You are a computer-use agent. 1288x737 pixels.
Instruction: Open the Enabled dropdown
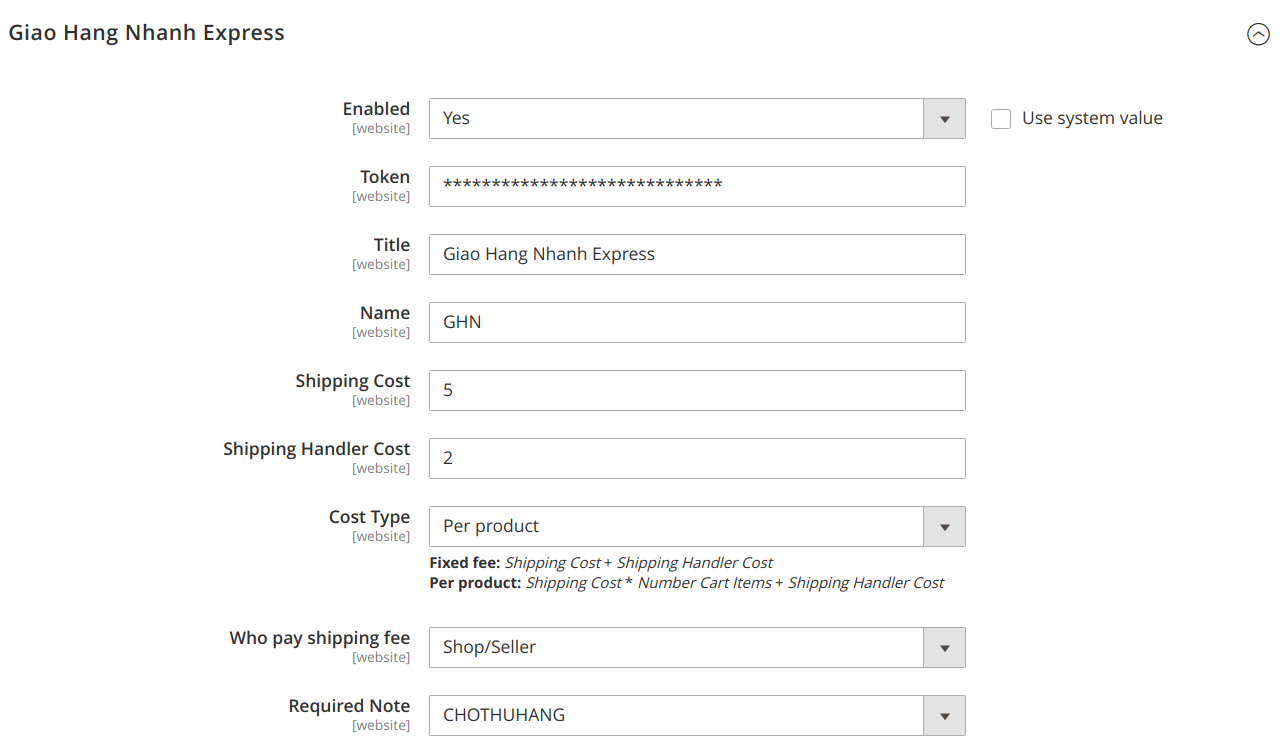pos(697,118)
